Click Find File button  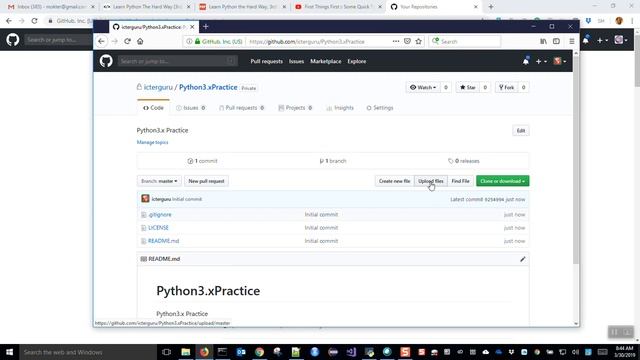pos(460,181)
